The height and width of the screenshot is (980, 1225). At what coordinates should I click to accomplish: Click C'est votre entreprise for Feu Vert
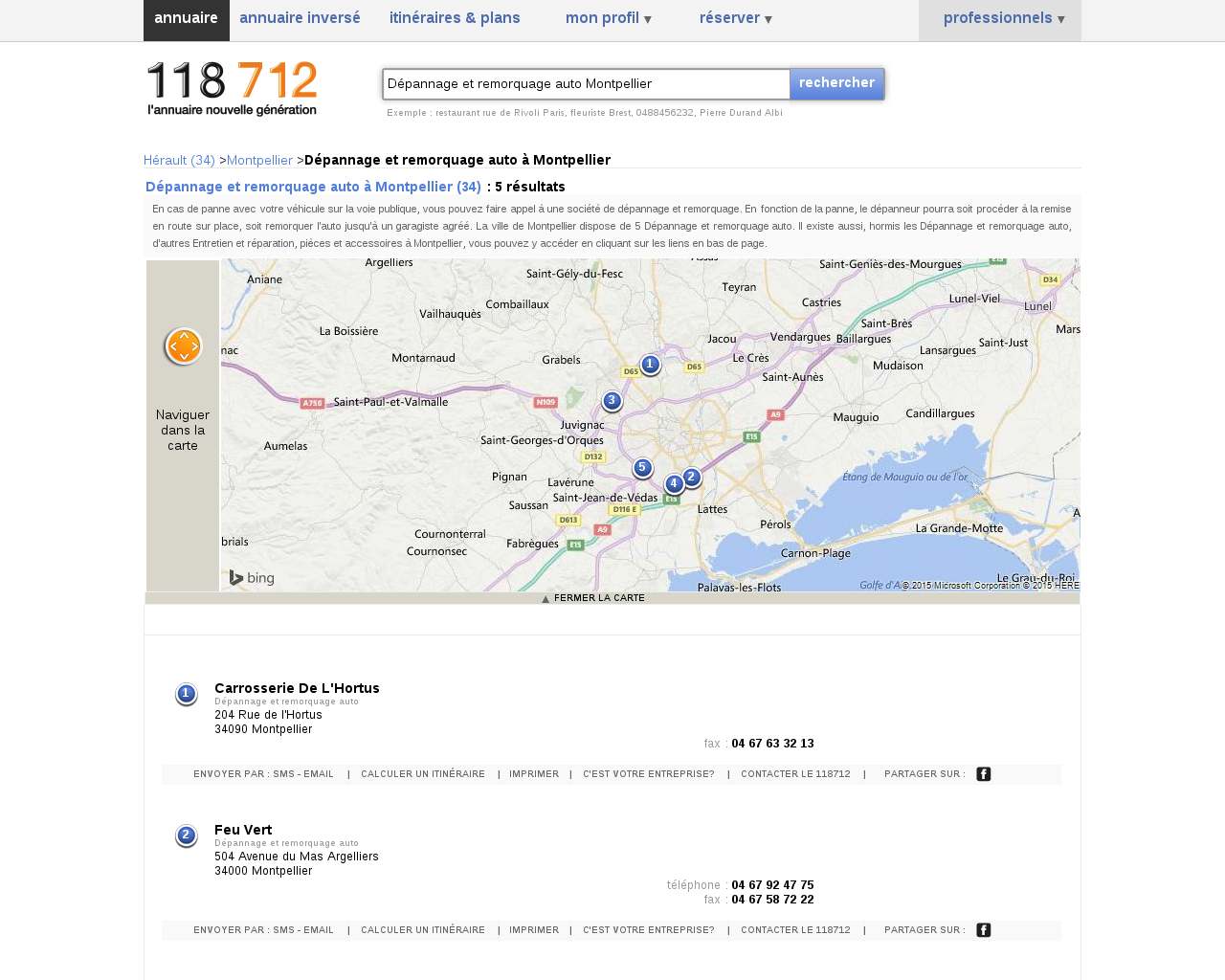click(x=649, y=930)
